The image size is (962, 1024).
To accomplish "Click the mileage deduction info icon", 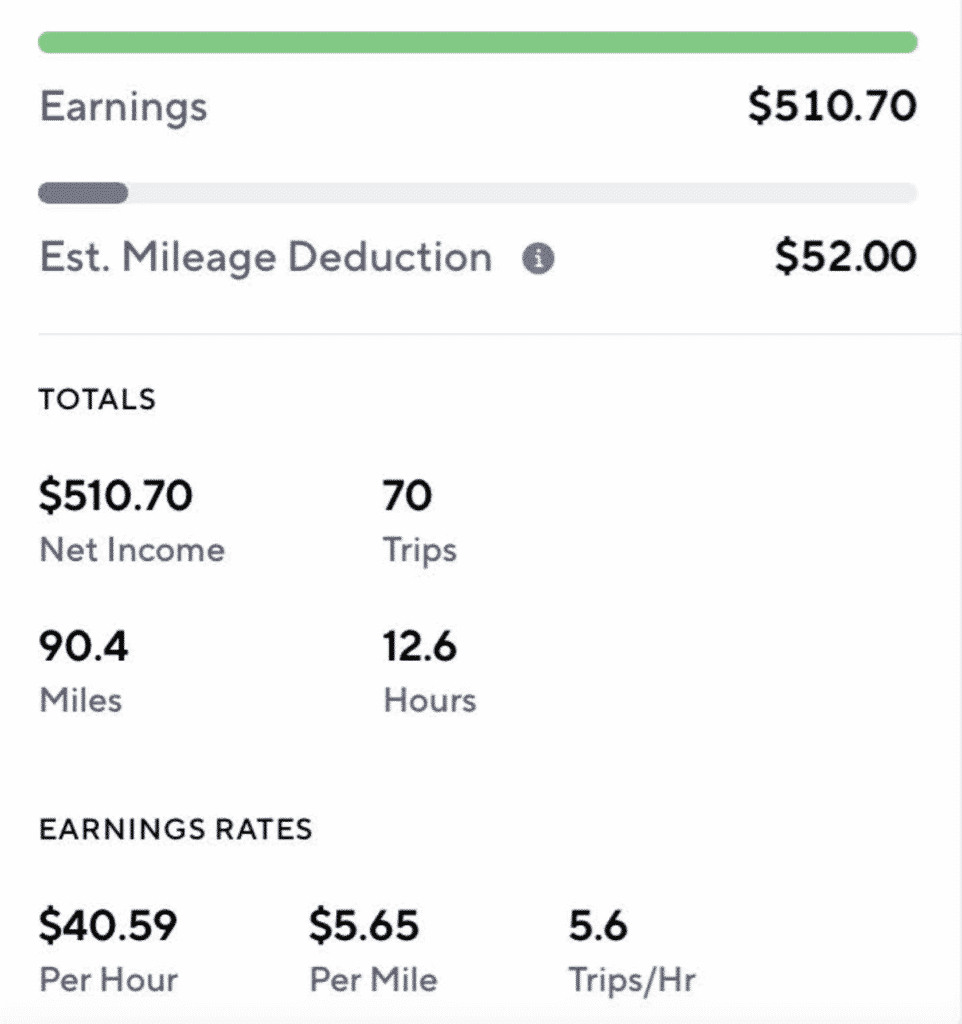I will pos(538,258).
